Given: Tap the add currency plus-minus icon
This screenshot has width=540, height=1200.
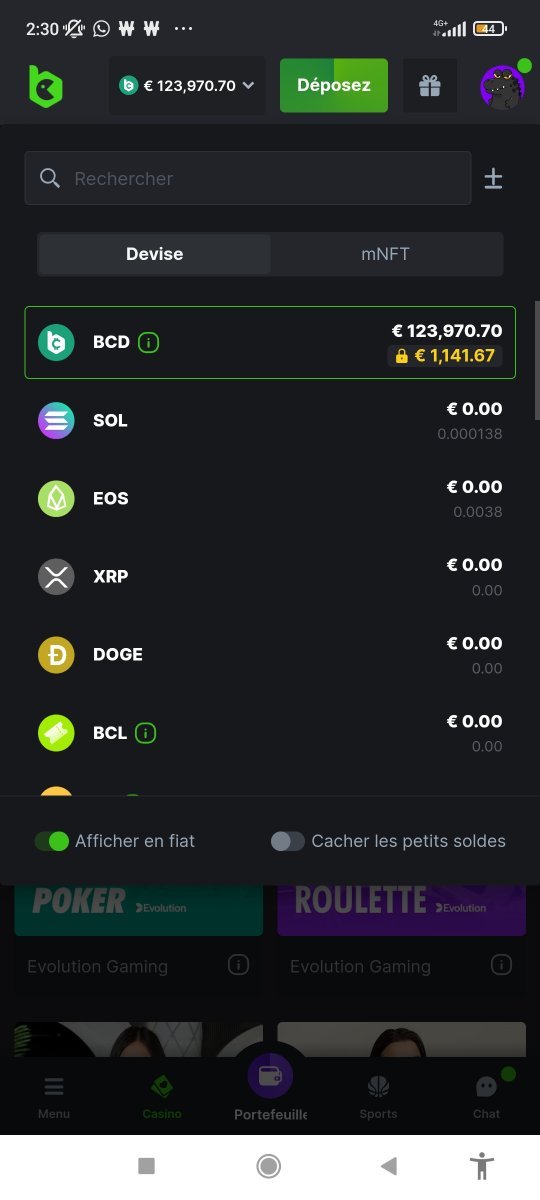Looking at the screenshot, I should (x=493, y=179).
